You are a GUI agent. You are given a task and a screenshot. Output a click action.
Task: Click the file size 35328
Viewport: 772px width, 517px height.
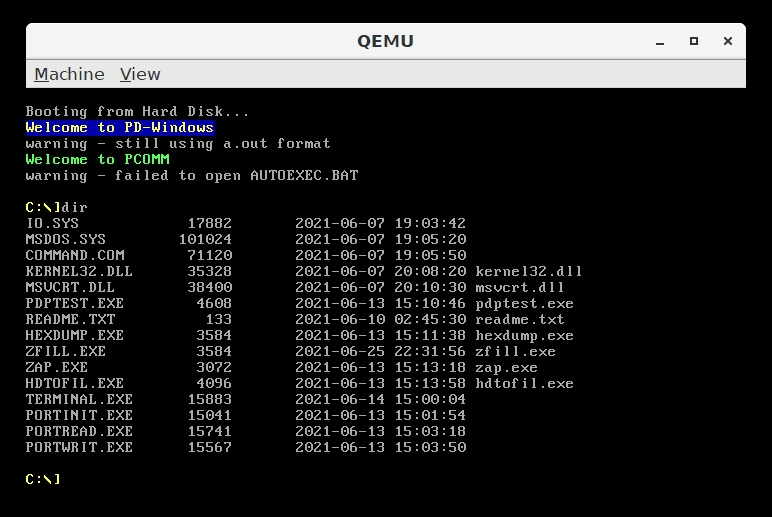click(x=210, y=272)
